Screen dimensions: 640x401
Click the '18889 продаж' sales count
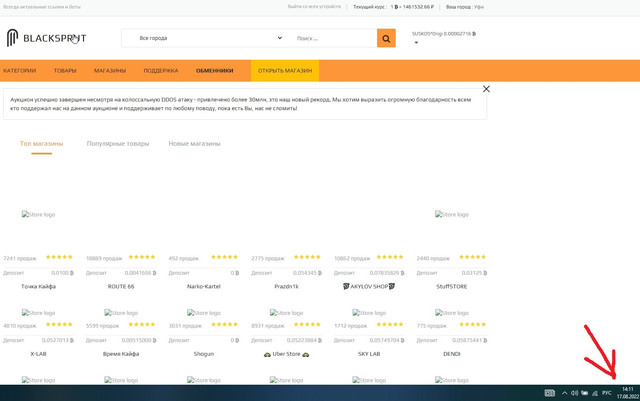pos(104,258)
